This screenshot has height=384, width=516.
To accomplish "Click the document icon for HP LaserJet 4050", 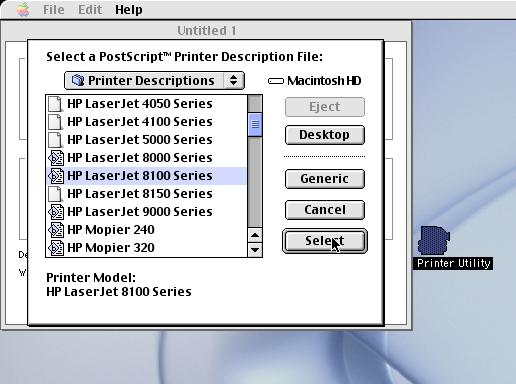I will [x=55, y=104].
